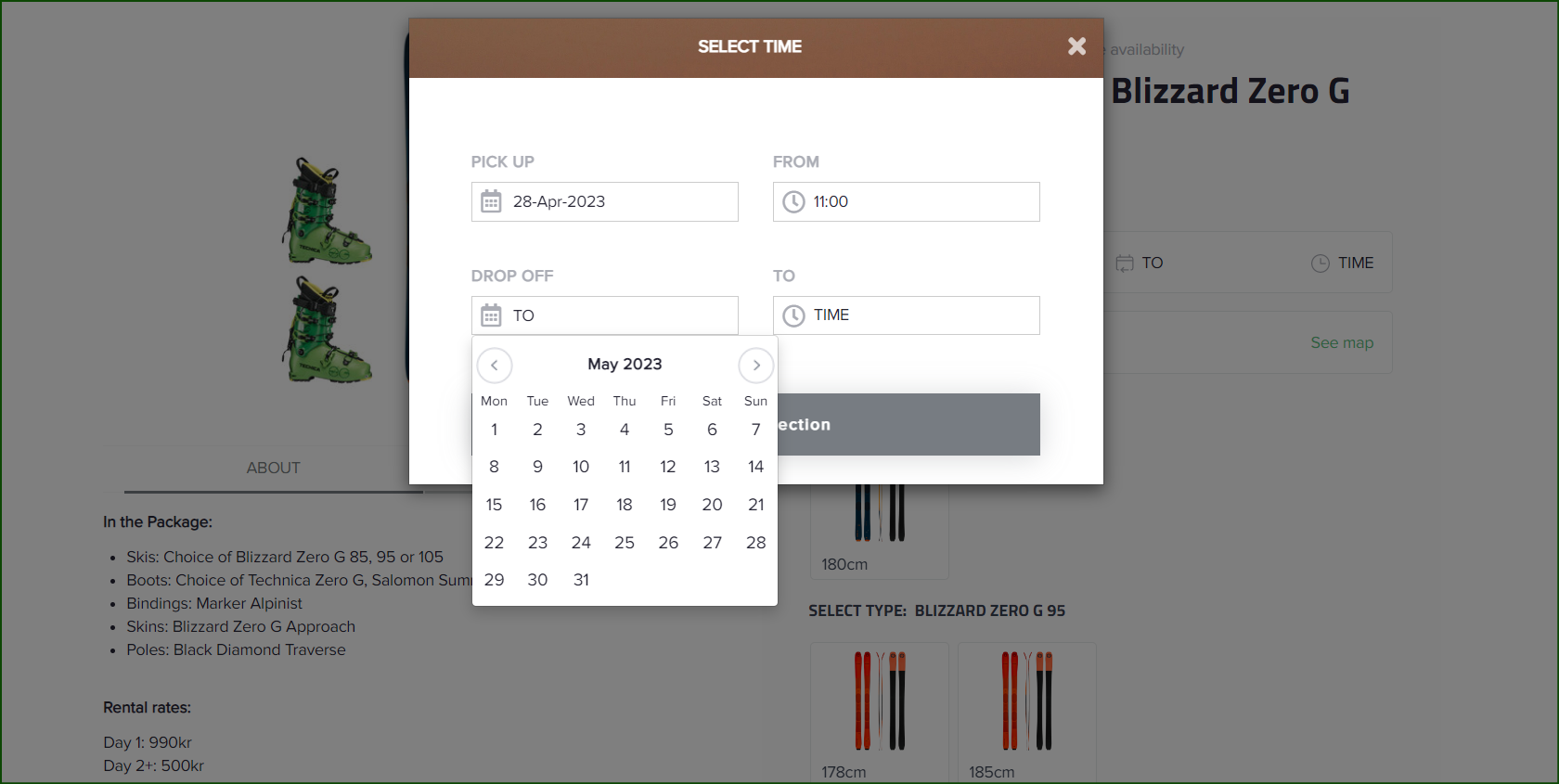Click the 'Skins: Blizzard Zero G Approach' text

click(x=241, y=626)
